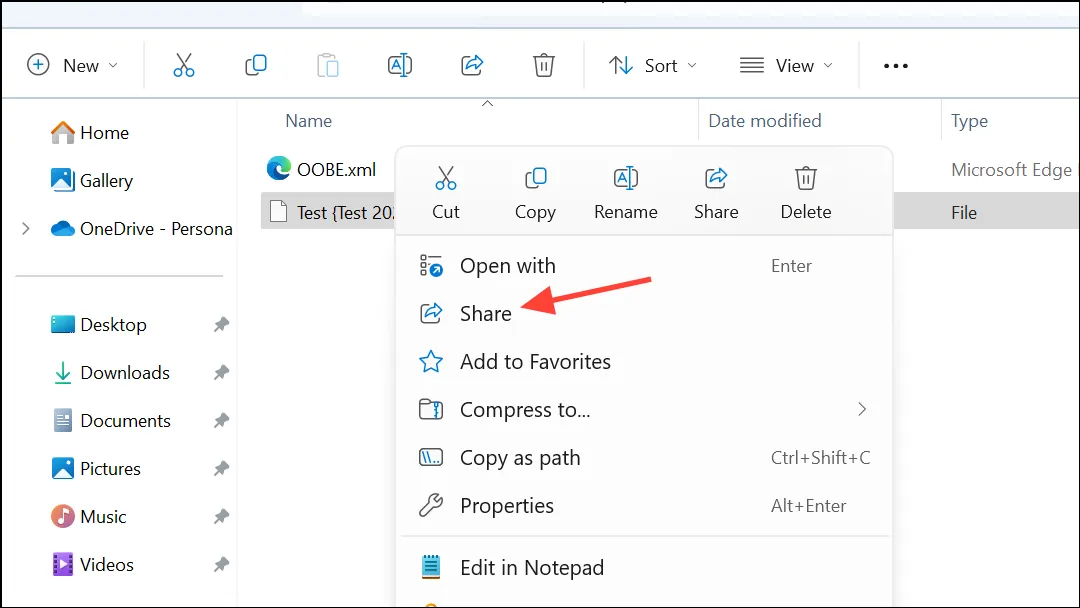Open the Downloads folder in sidebar
The image size is (1080, 608).
(125, 373)
